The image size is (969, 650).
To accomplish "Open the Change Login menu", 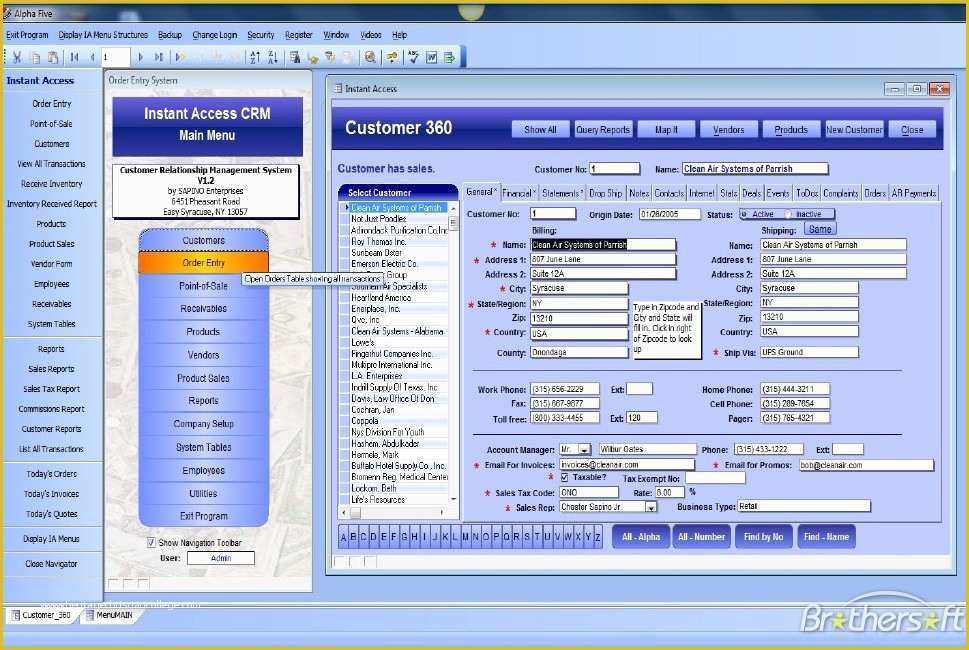I will [214, 35].
